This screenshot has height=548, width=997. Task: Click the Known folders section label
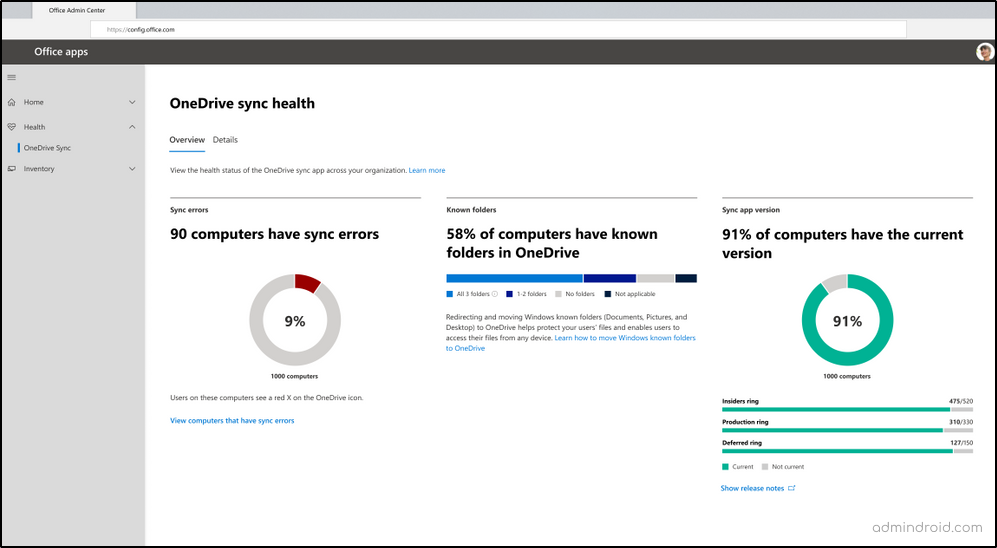click(x=471, y=210)
